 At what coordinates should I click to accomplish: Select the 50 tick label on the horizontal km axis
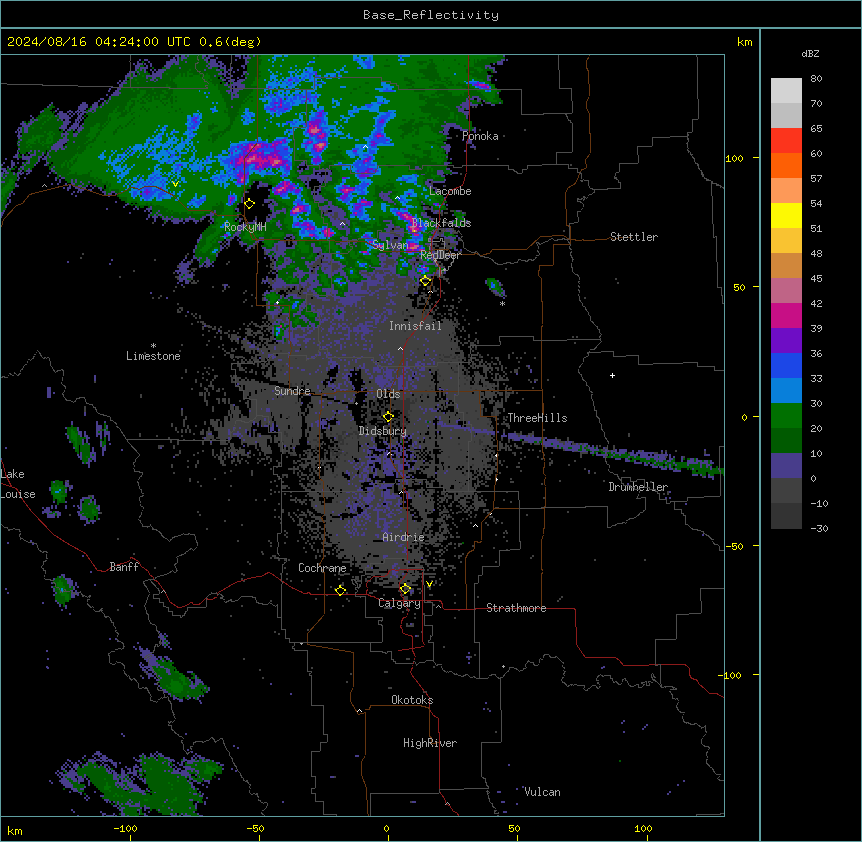514,828
